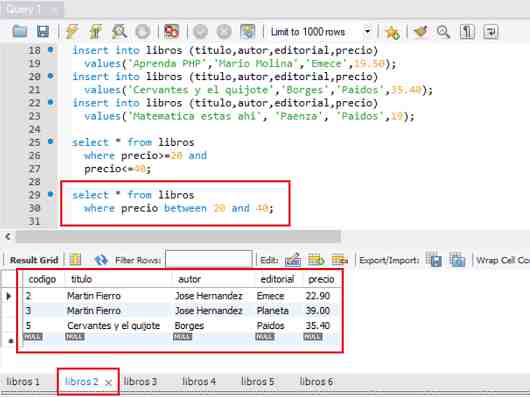
Task: Switch to the libros 1 result tab
Action: 23,382
